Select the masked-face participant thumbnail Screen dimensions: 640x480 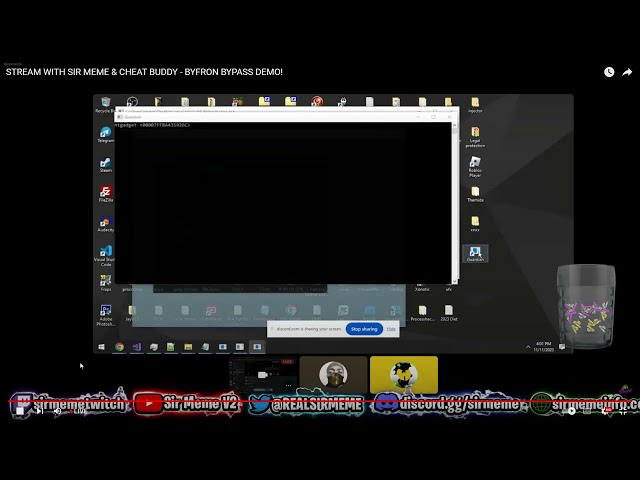[x=333, y=374]
